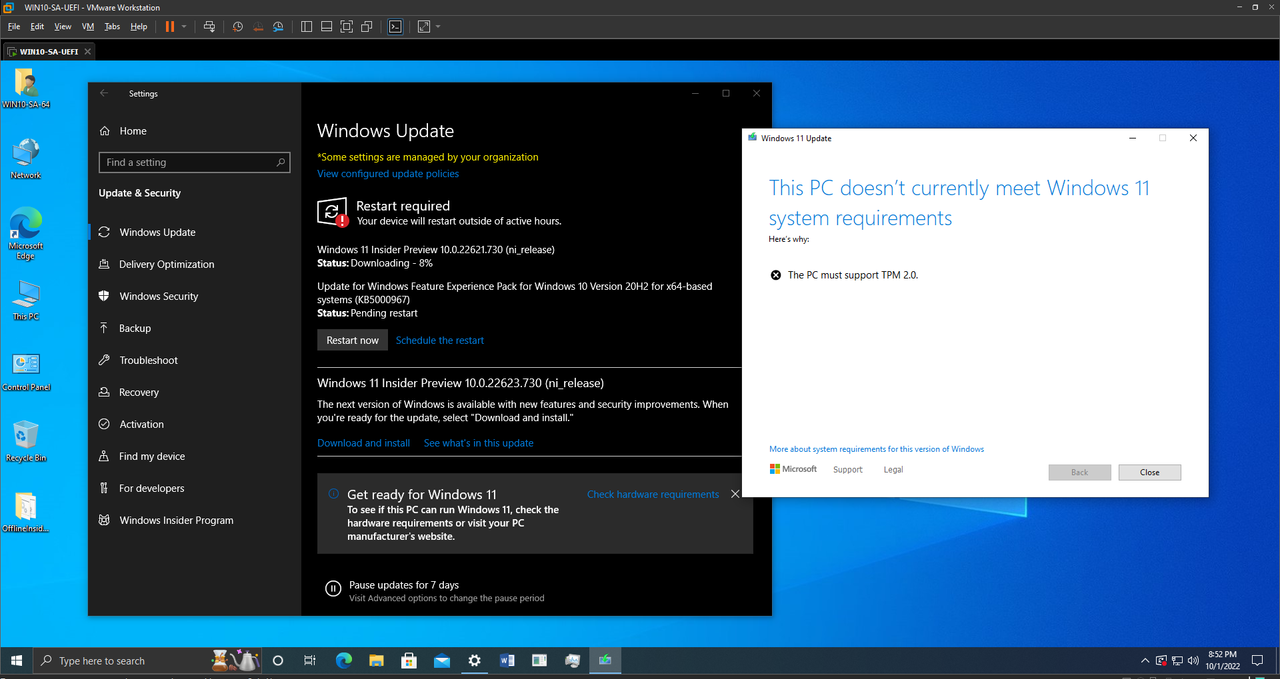Open Find my device settings

[x=151, y=456]
